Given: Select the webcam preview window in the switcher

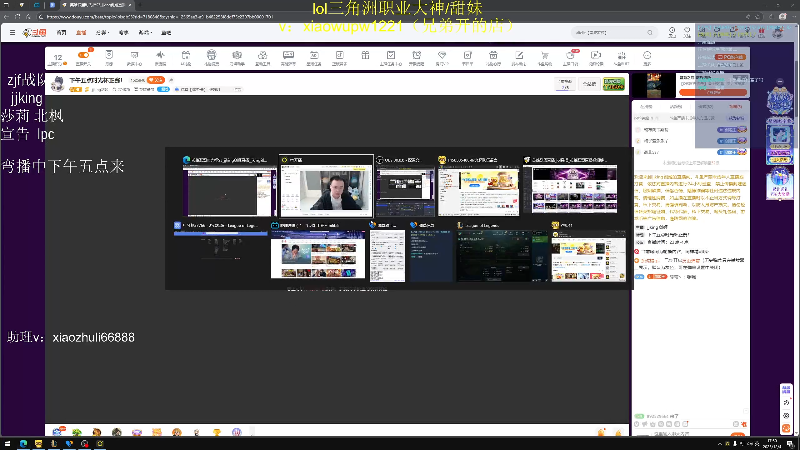Looking at the screenshot, I should click(x=327, y=187).
